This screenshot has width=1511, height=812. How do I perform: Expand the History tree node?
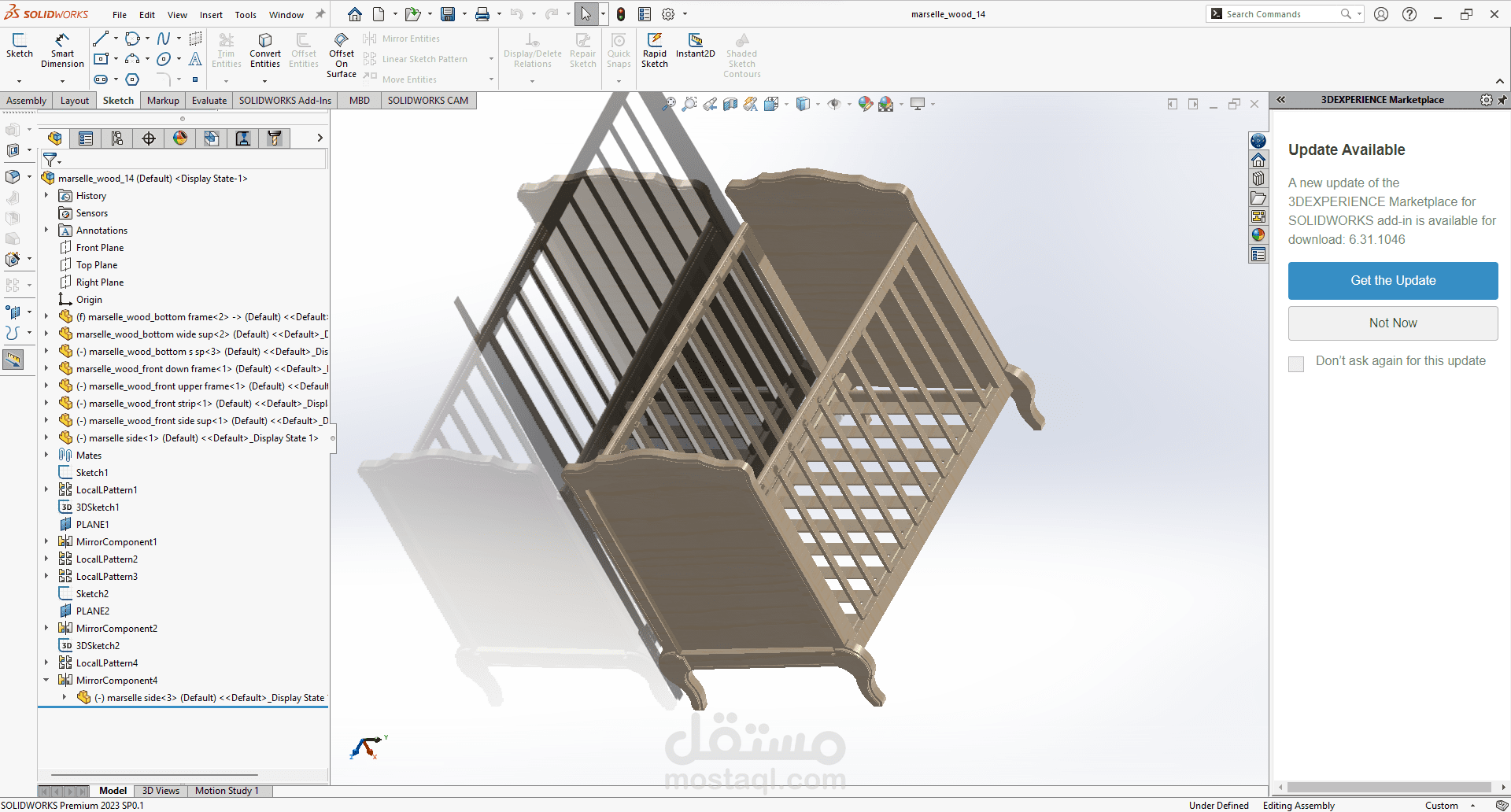click(46, 196)
